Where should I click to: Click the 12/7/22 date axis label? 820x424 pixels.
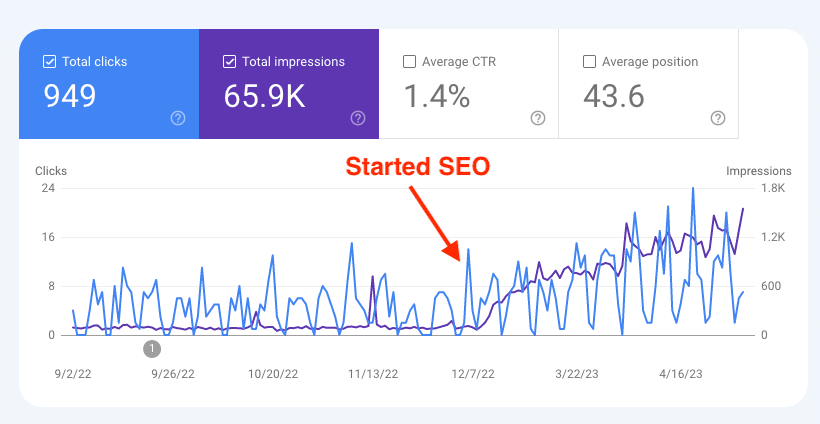click(473, 374)
